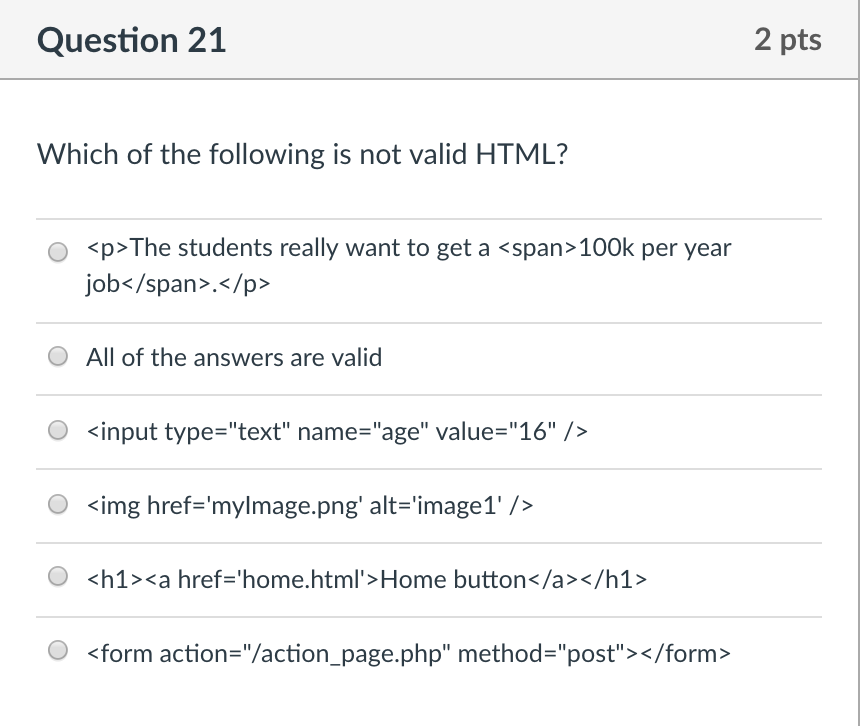Click the first answer row area
This screenshot has width=862, height=726.
click(x=430, y=265)
